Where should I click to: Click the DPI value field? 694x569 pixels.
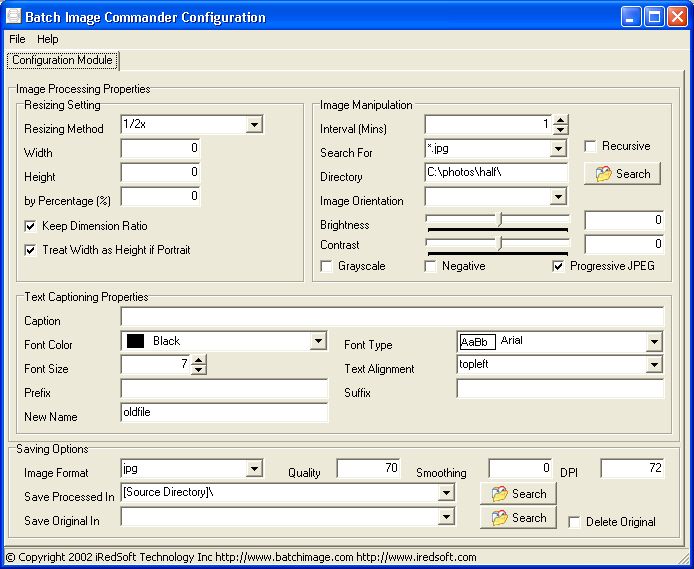click(x=632, y=469)
